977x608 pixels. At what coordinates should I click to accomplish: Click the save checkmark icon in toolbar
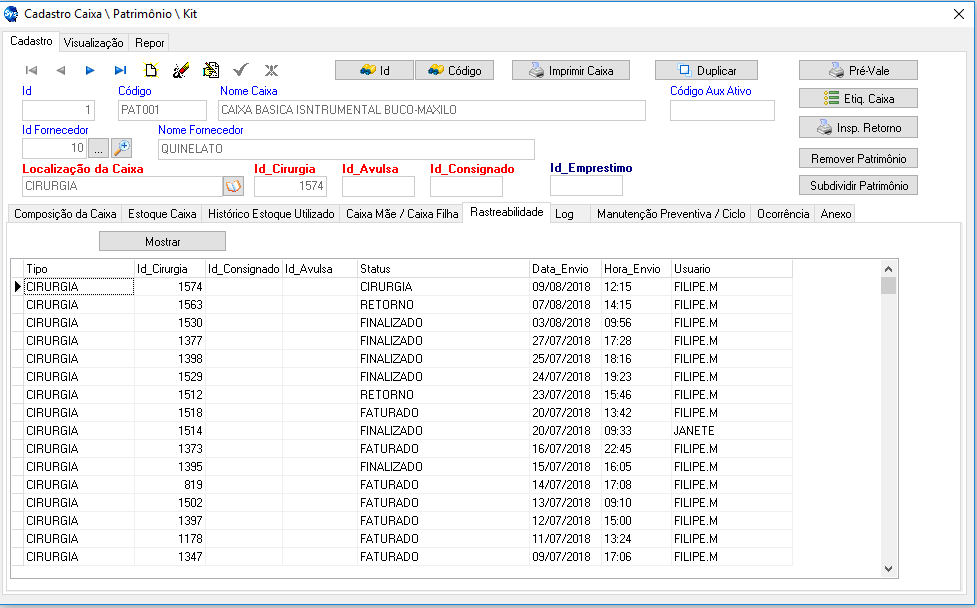tap(240, 71)
